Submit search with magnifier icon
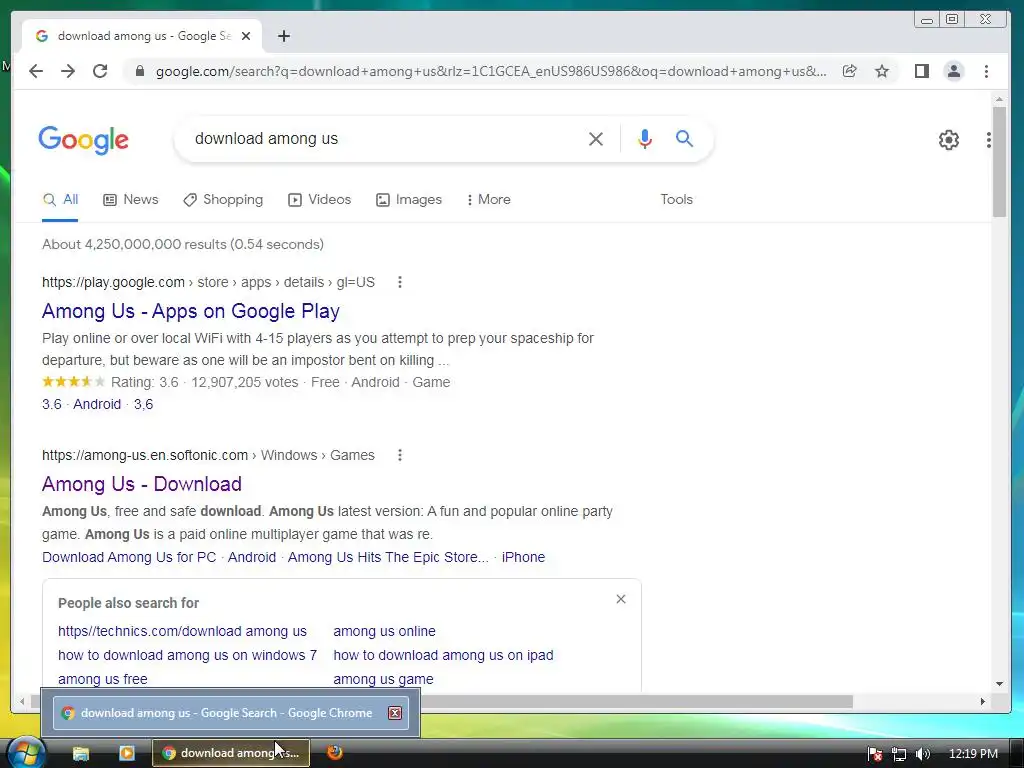This screenshot has height=768, width=1024. (684, 138)
